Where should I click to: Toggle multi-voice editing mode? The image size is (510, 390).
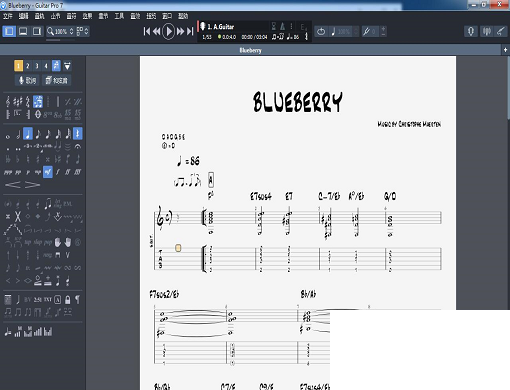click(x=56, y=66)
